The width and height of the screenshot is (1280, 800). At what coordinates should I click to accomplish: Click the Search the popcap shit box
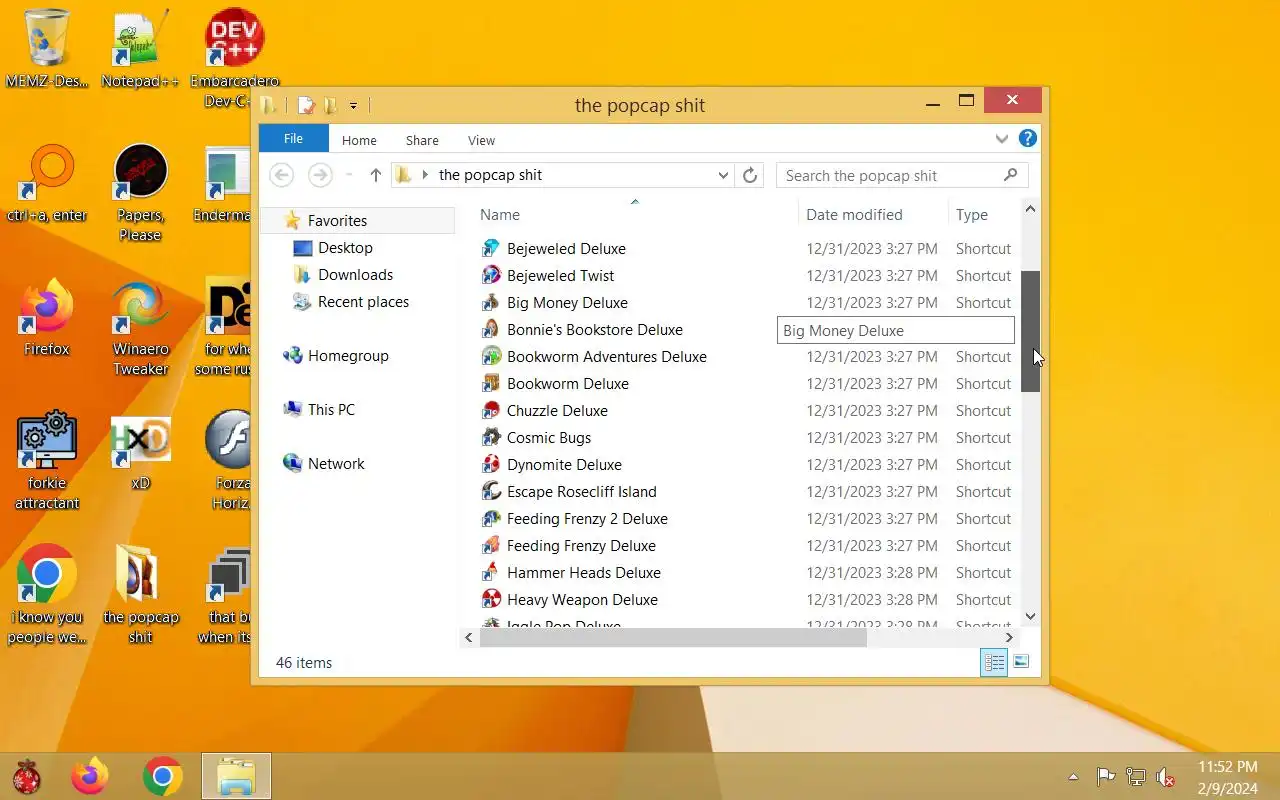pos(902,175)
